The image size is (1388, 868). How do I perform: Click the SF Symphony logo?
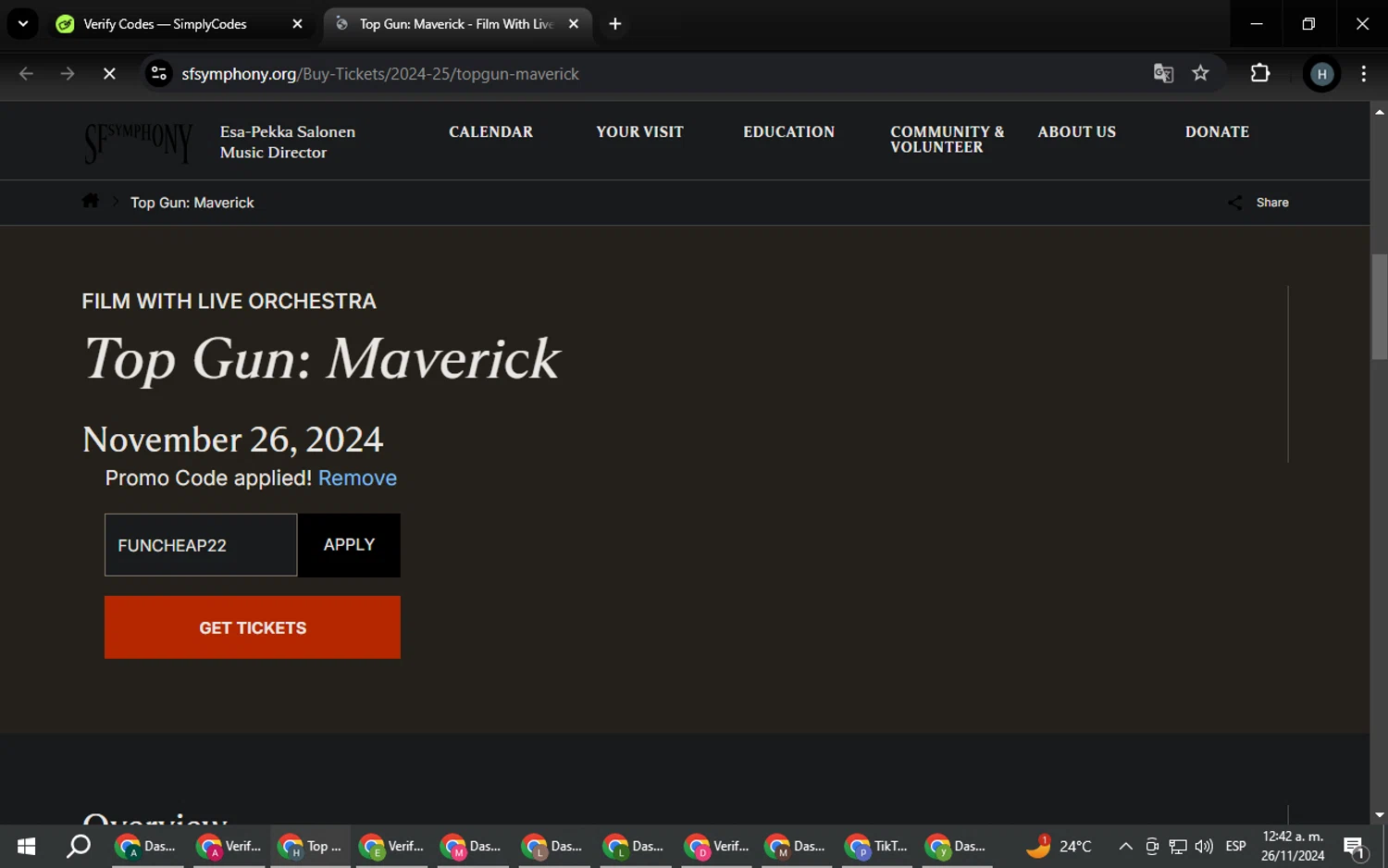139,143
